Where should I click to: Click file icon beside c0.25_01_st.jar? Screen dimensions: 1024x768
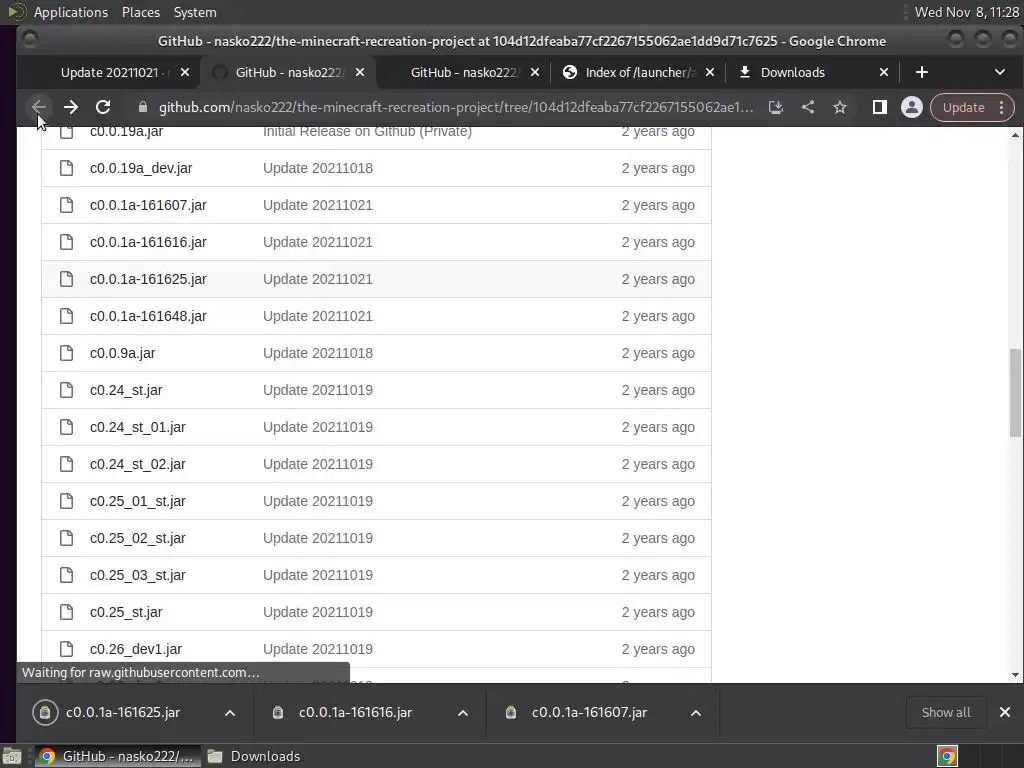(x=66, y=501)
